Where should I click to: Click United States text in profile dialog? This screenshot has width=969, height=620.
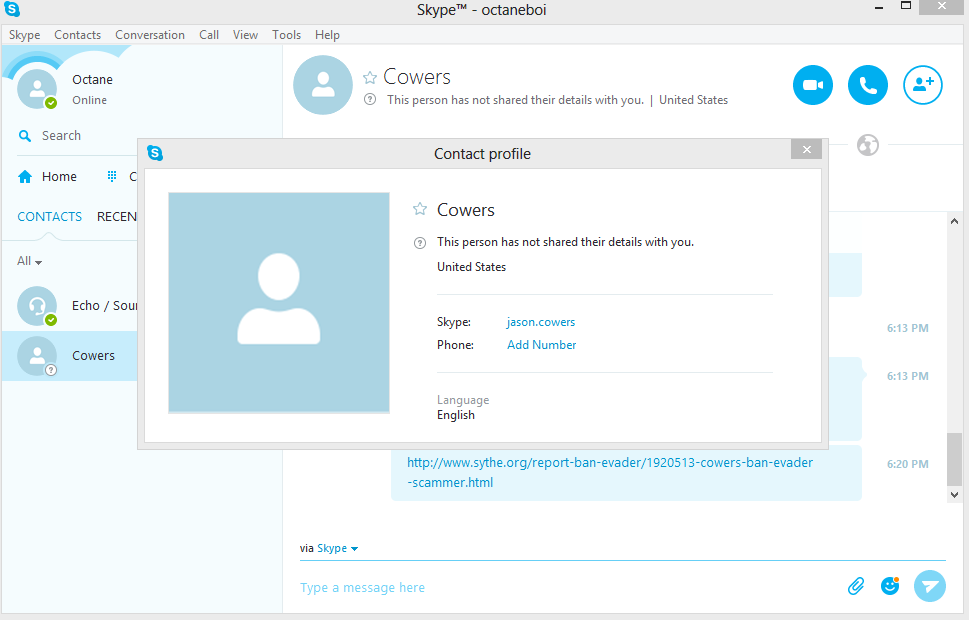pyautogui.click(x=472, y=267)
